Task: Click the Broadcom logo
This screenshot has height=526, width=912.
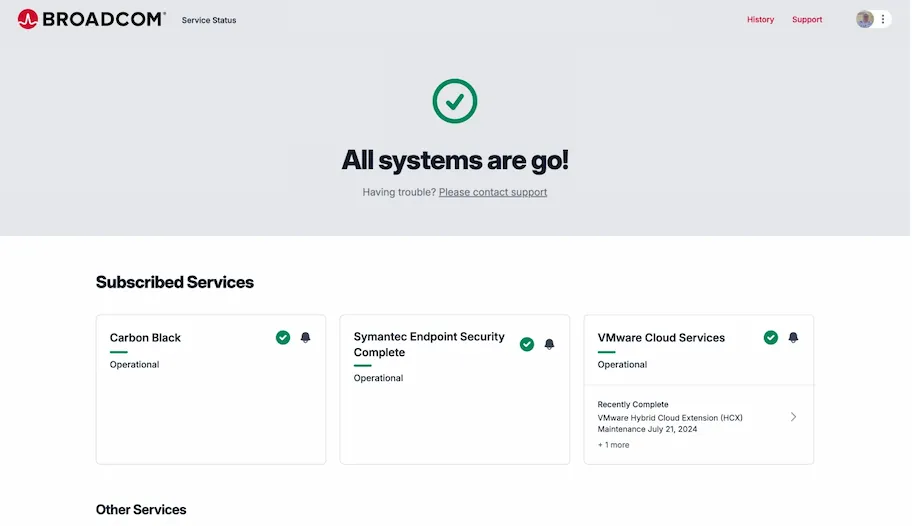Action: click(x=91, y=19)
